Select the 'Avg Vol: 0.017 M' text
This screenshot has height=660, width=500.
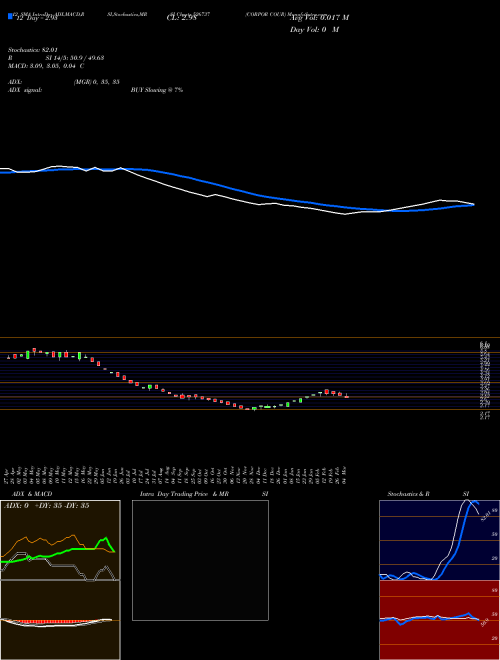319,18
